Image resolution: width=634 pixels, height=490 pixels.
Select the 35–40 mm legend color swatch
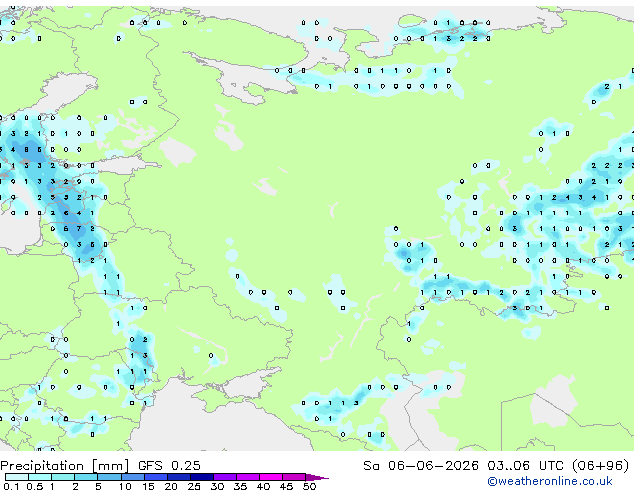point(248,477)
